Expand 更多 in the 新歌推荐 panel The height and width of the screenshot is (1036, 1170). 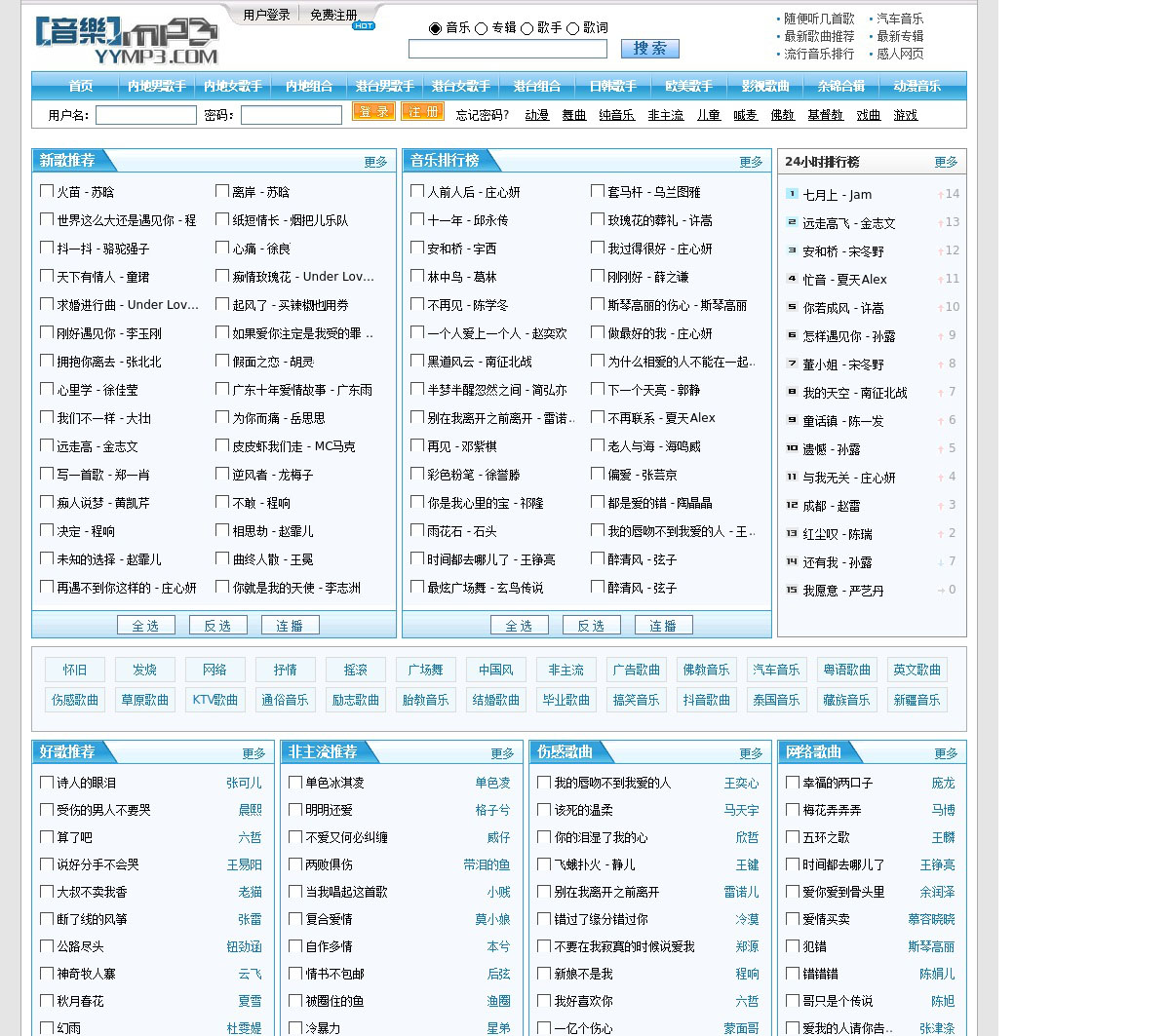point(375,162)
